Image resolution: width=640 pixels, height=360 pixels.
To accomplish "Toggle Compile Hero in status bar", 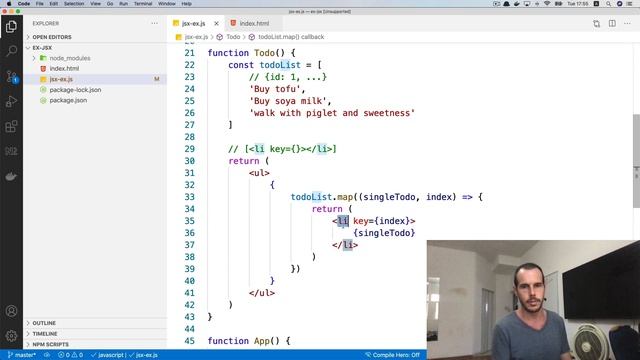I will point(392,355).
